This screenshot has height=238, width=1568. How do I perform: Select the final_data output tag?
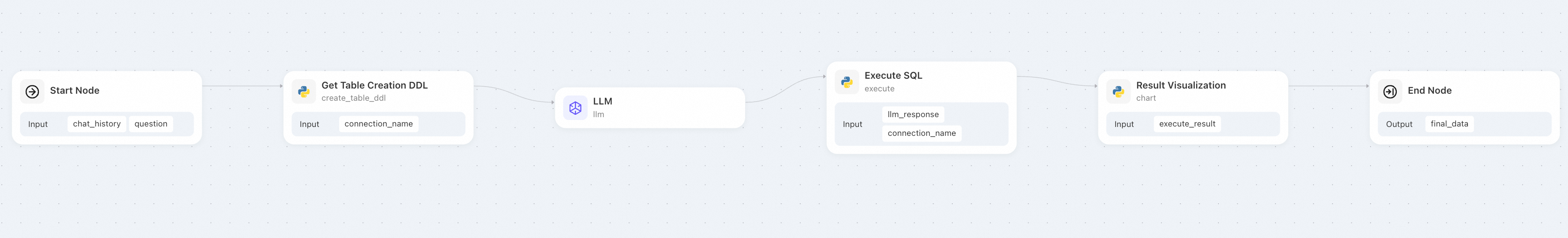click(1449, 124)
